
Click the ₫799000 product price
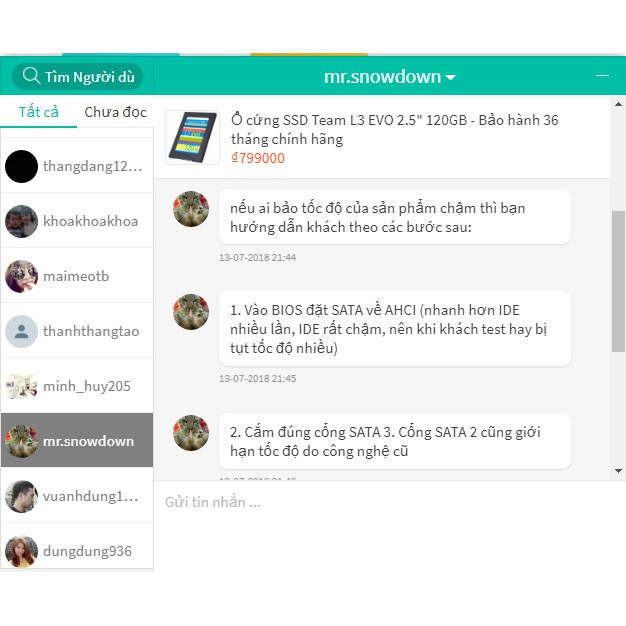click(x=258, y=158)
